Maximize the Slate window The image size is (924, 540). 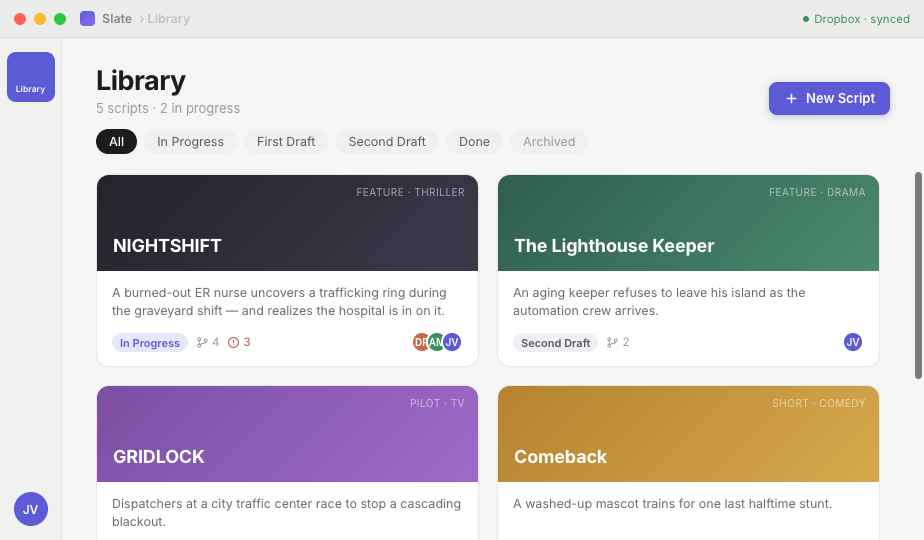pos(60,19)
